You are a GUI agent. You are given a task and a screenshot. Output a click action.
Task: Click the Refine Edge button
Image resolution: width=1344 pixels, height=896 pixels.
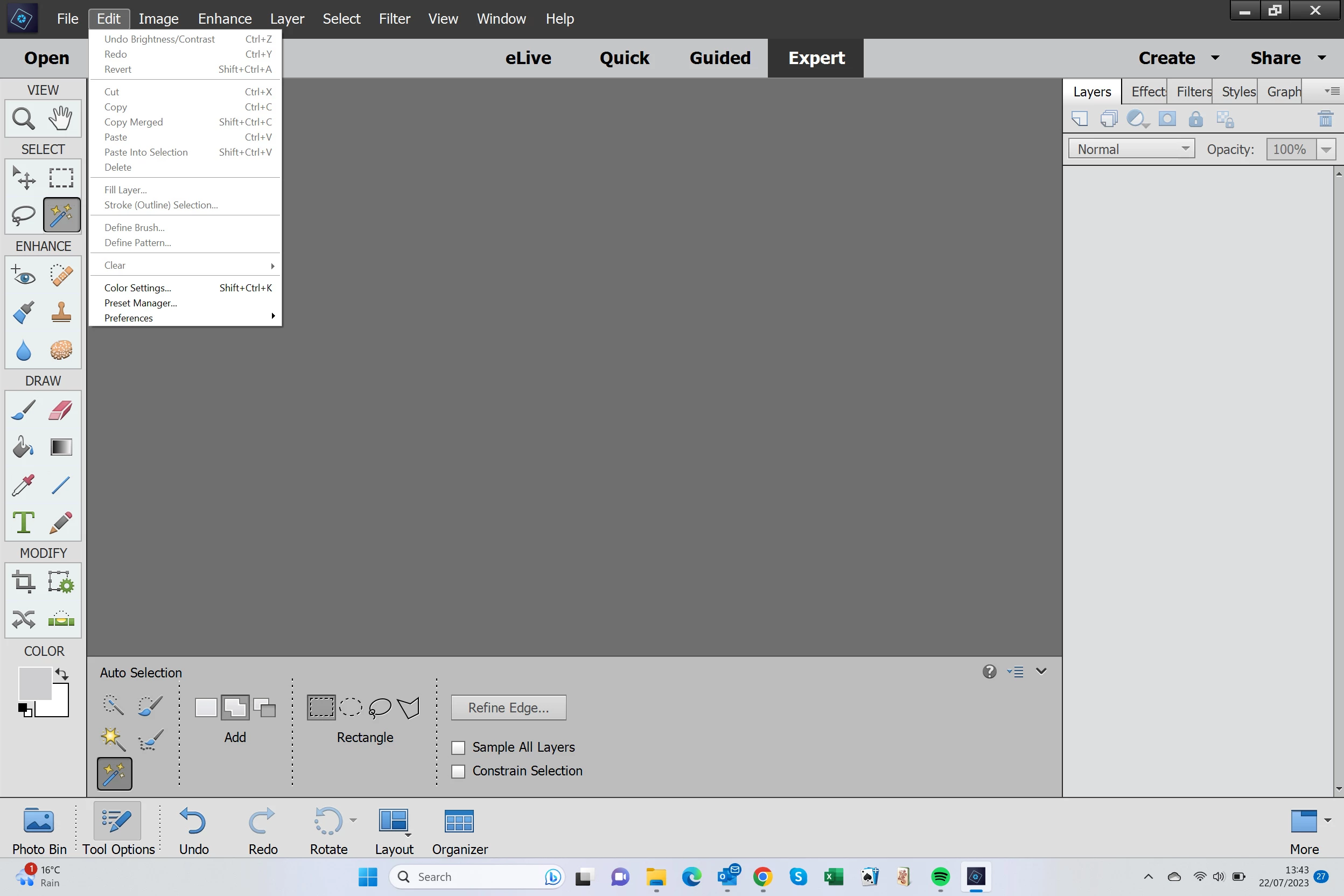point(508,708)
